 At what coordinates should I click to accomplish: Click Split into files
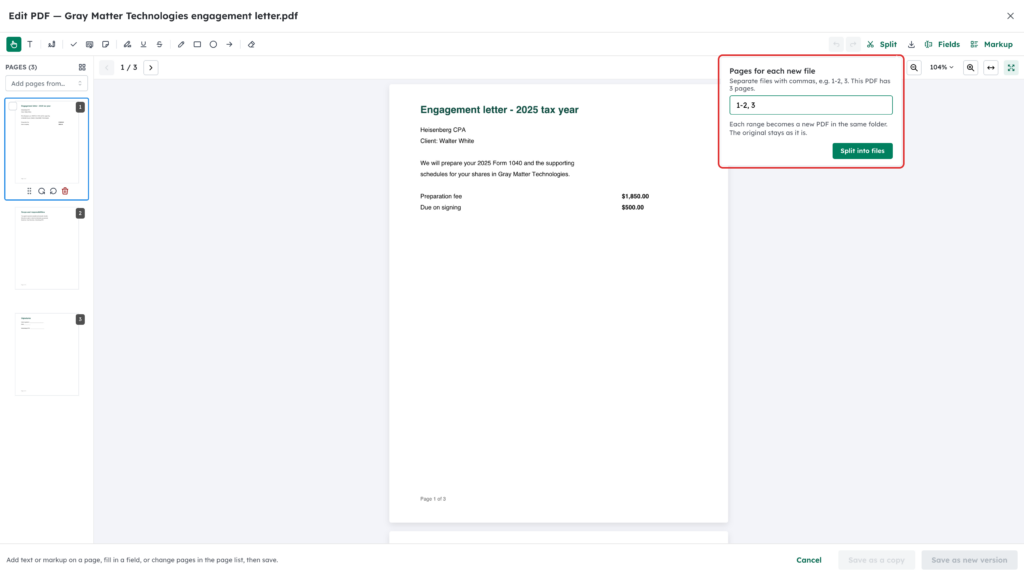click(x=862, y=151)
